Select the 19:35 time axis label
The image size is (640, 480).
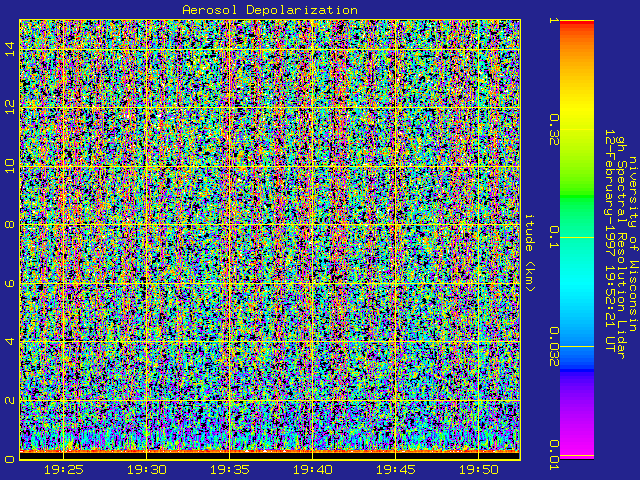click(230, 470)
